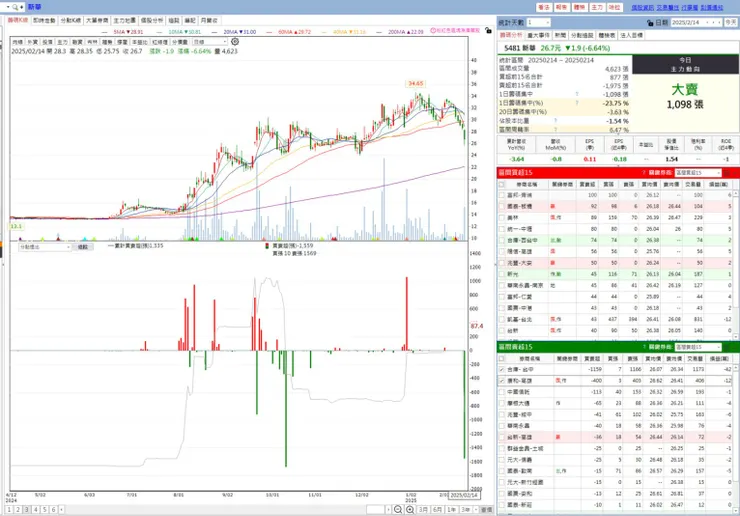Click the lock icon beside 日期 label

650,23
